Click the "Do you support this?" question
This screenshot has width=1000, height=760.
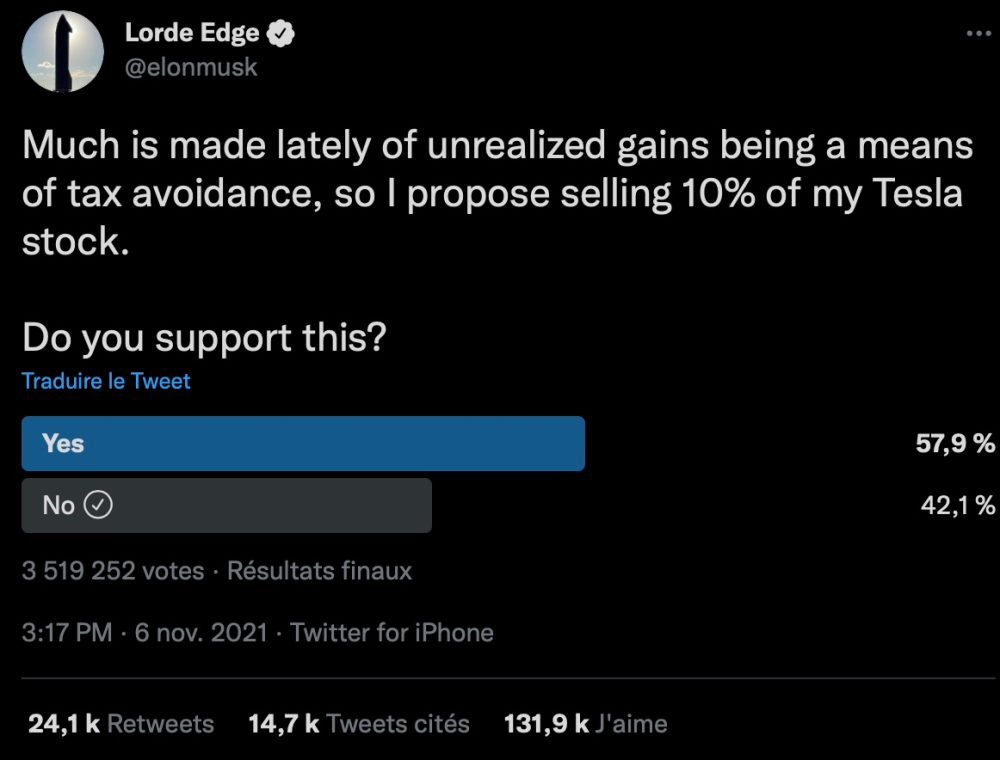(204, 338)
